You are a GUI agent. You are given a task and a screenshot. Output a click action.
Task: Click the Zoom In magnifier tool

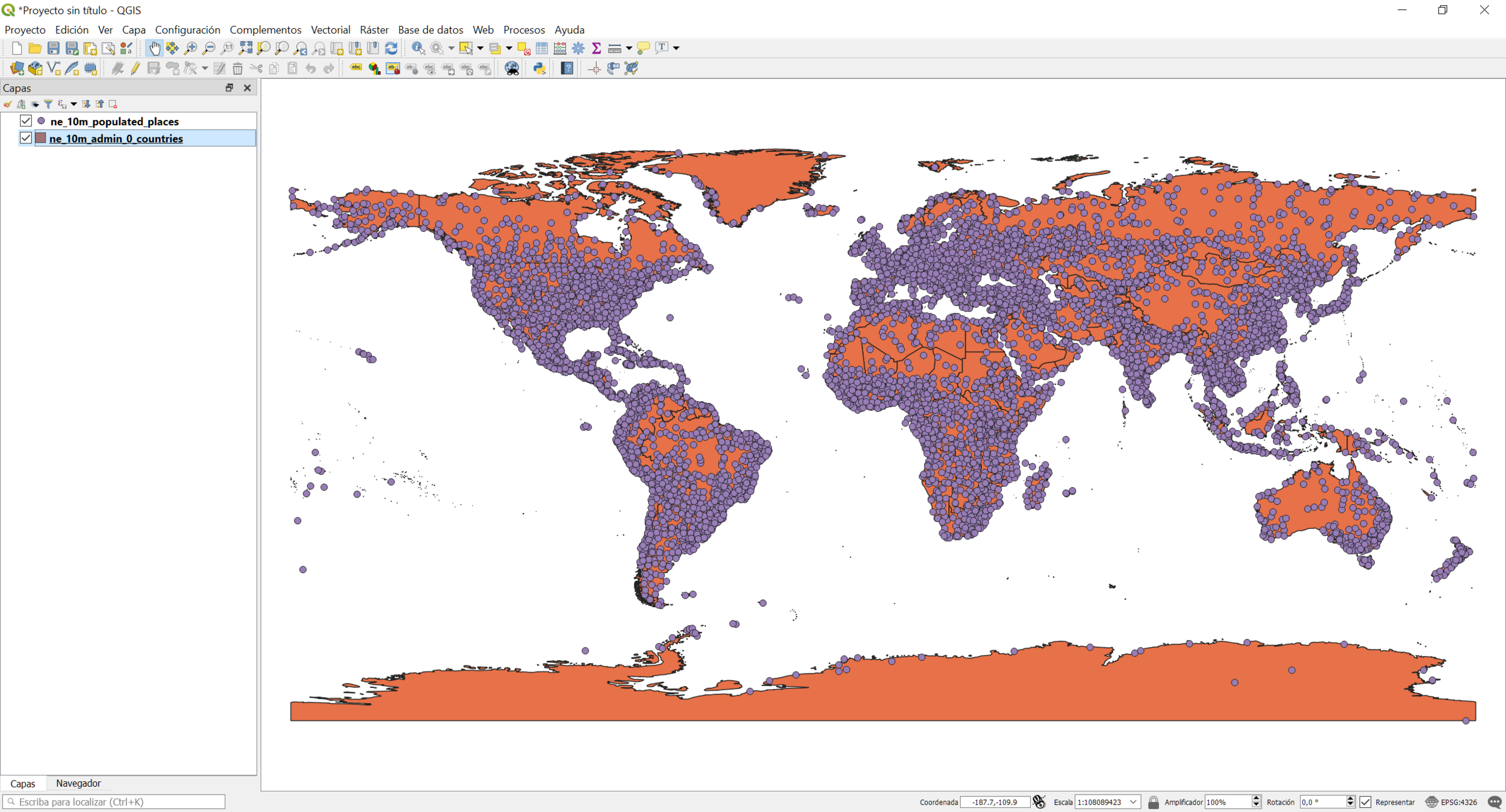(191, 48)
